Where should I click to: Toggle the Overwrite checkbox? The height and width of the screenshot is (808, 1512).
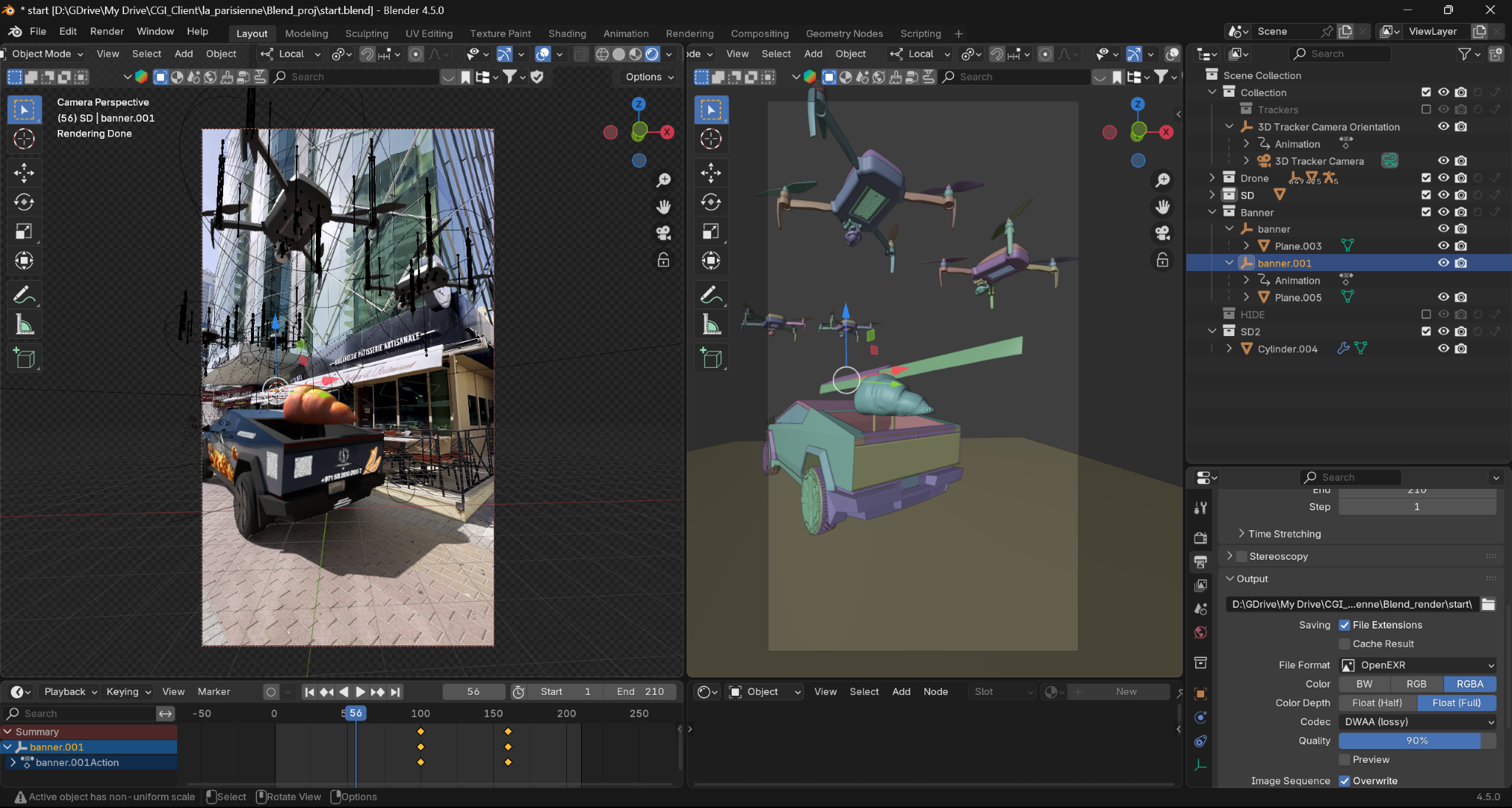point(1344,781)
